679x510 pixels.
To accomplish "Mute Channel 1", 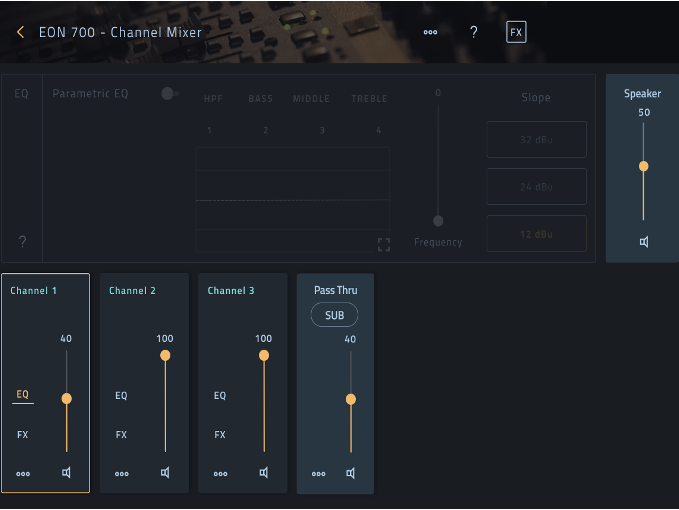I will coord(66,473).
